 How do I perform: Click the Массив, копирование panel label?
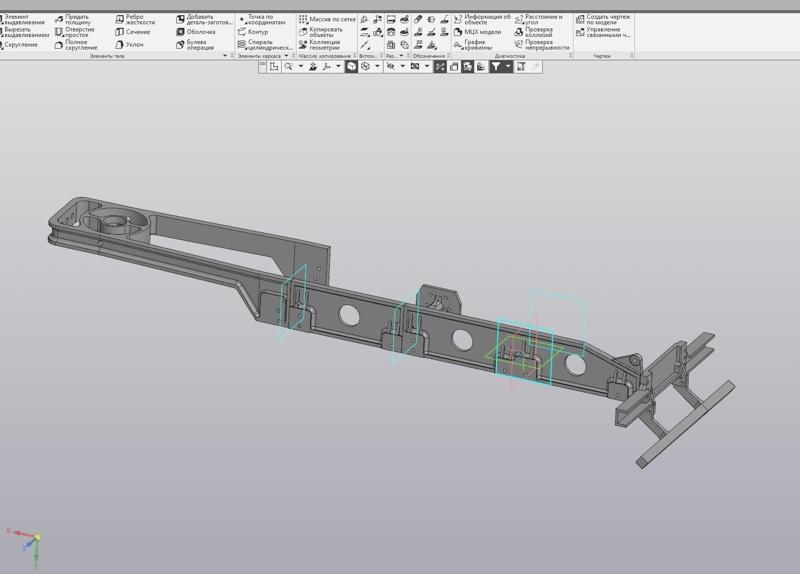point(324,56)
